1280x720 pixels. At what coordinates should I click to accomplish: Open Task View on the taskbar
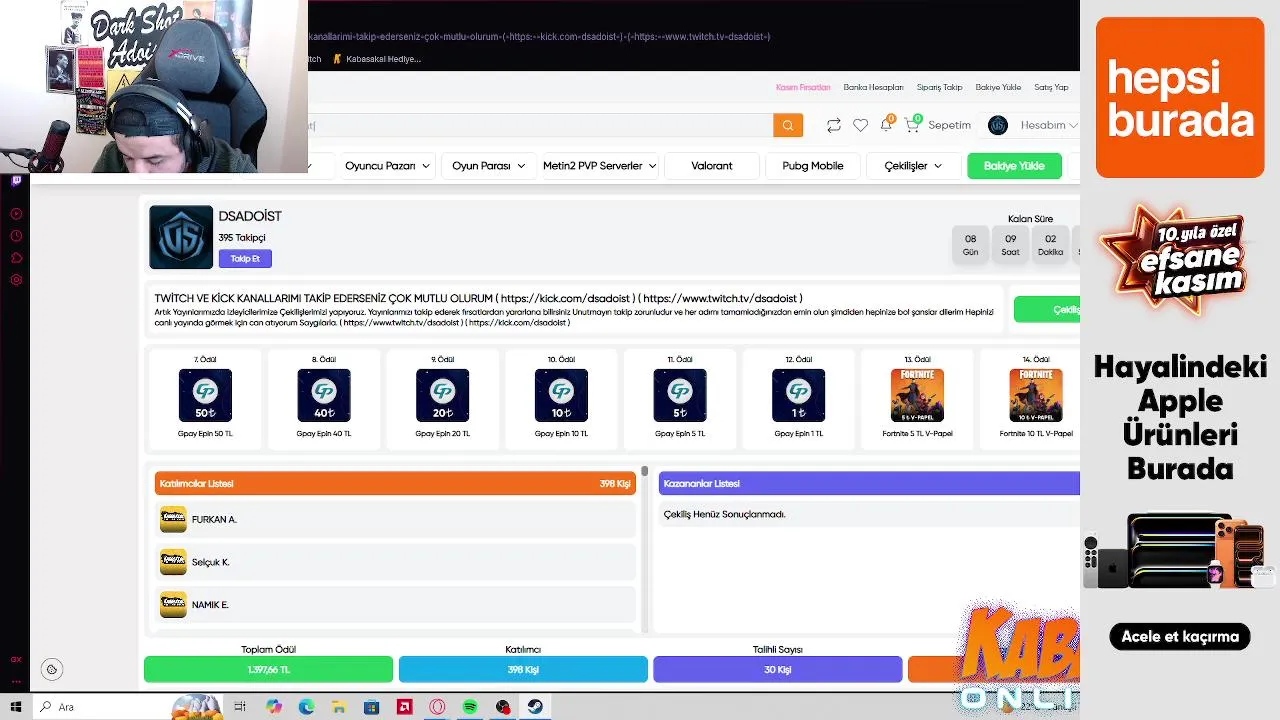pyautogui.click(x=240, y=707)
